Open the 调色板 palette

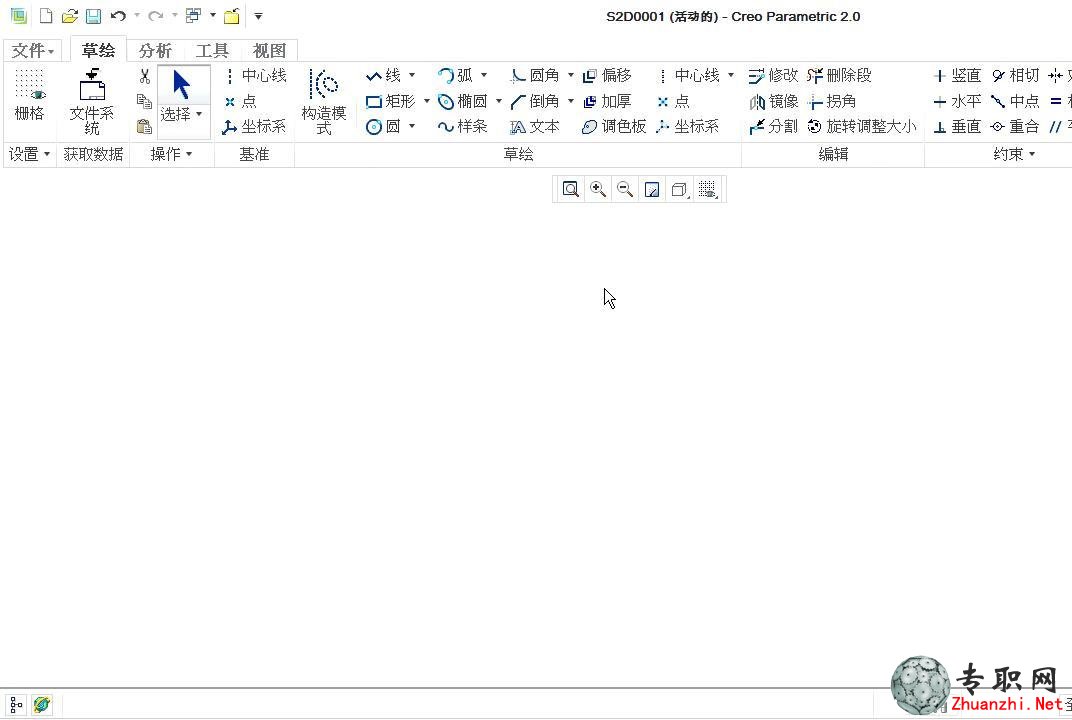click(x=614, y=126)
